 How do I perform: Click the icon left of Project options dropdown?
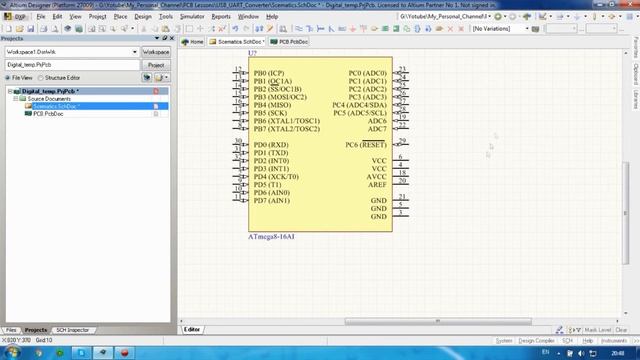pyautogui.click(x=147, y=78)
